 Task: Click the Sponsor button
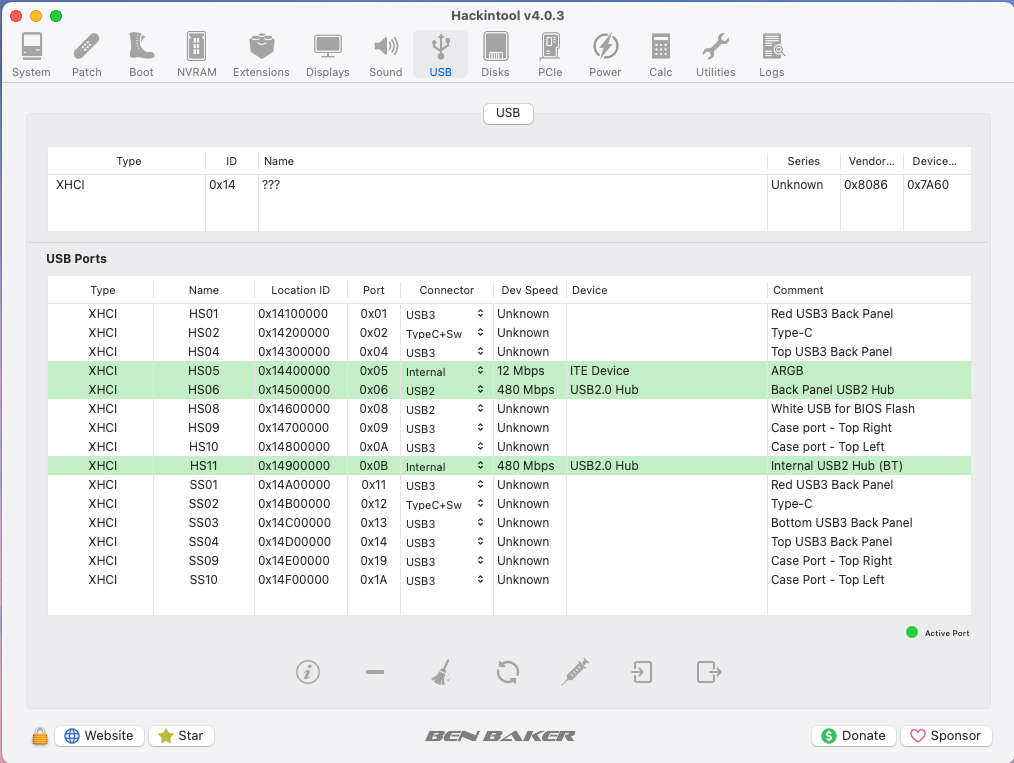[945, 736]
